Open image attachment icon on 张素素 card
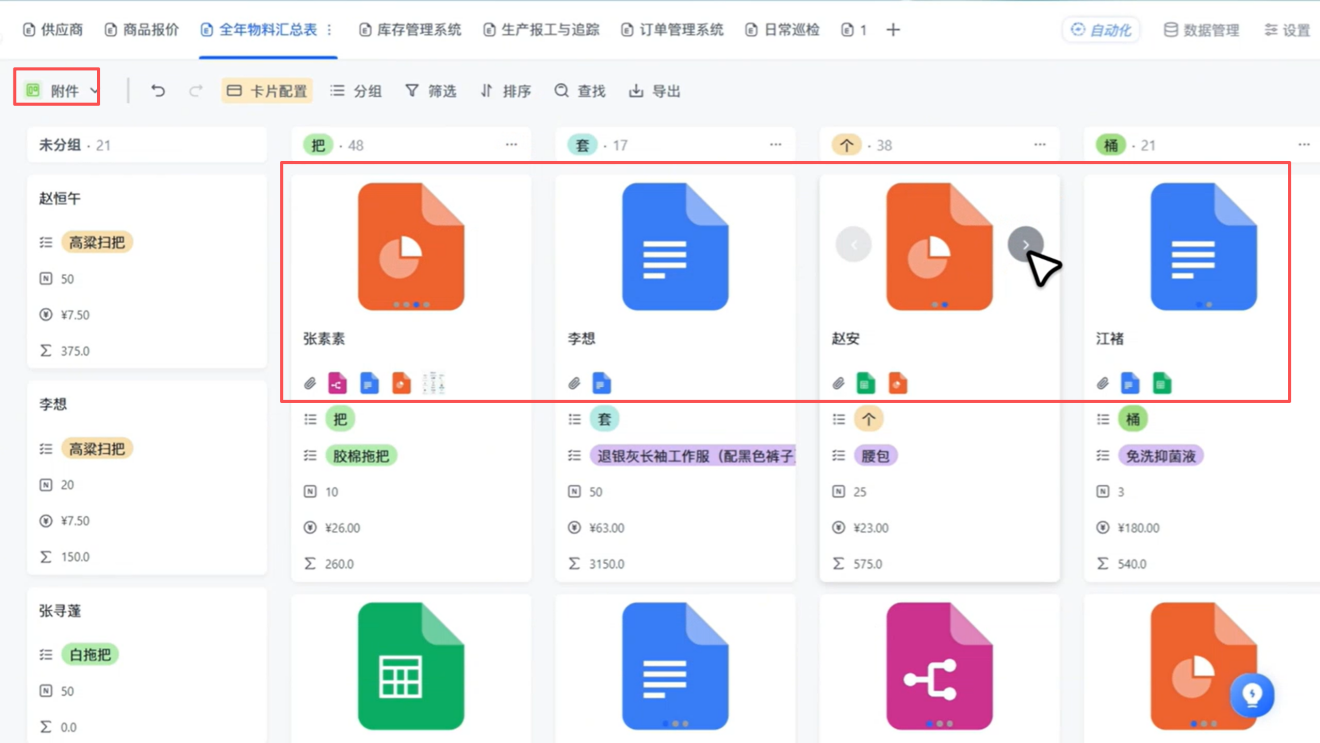Image resolution: width=1320 pixels, height=743 pixels. click(433, 383)
